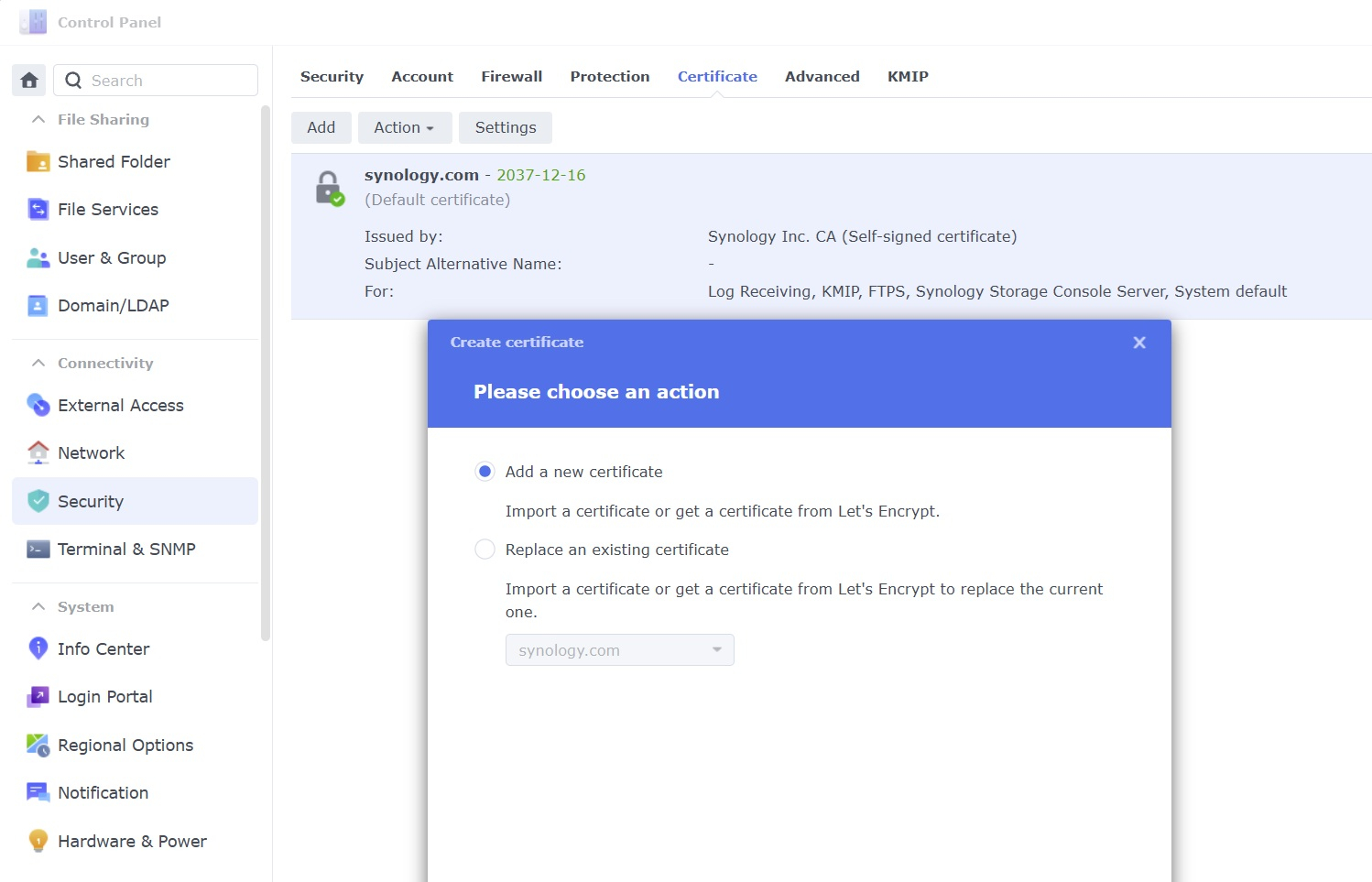The height and width of the screenshot is (882, 1372).
Task: Select Add a new certificate option
Action: (x=485, y=472)
